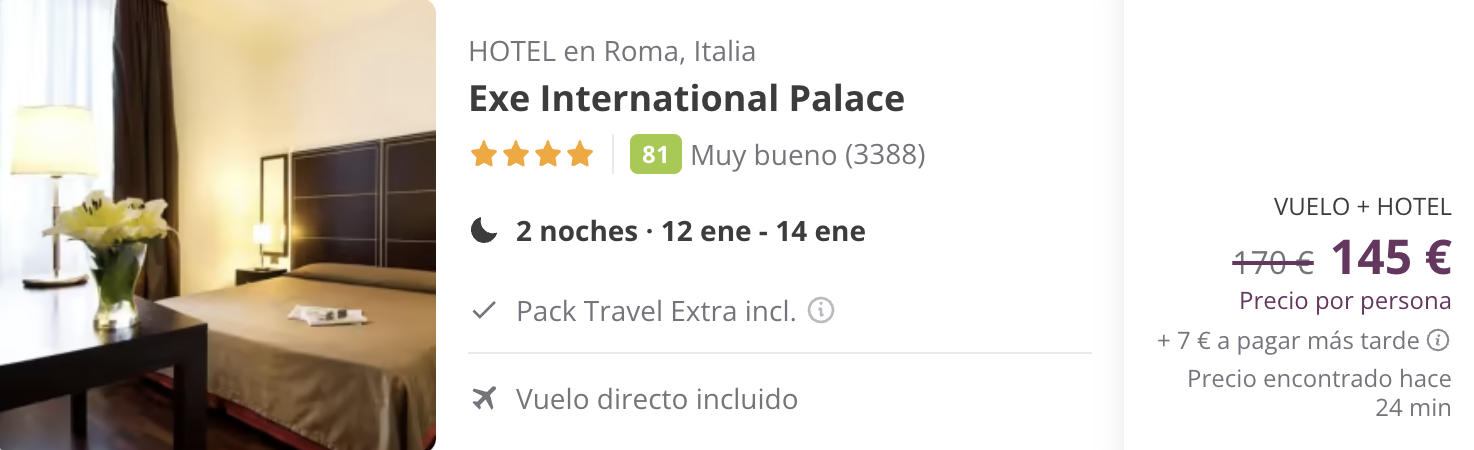The height and width of the screenshot is (450, 1474).
Task: Click the checkmark beside Pack Travel Extra
Action: click(484, 311)
